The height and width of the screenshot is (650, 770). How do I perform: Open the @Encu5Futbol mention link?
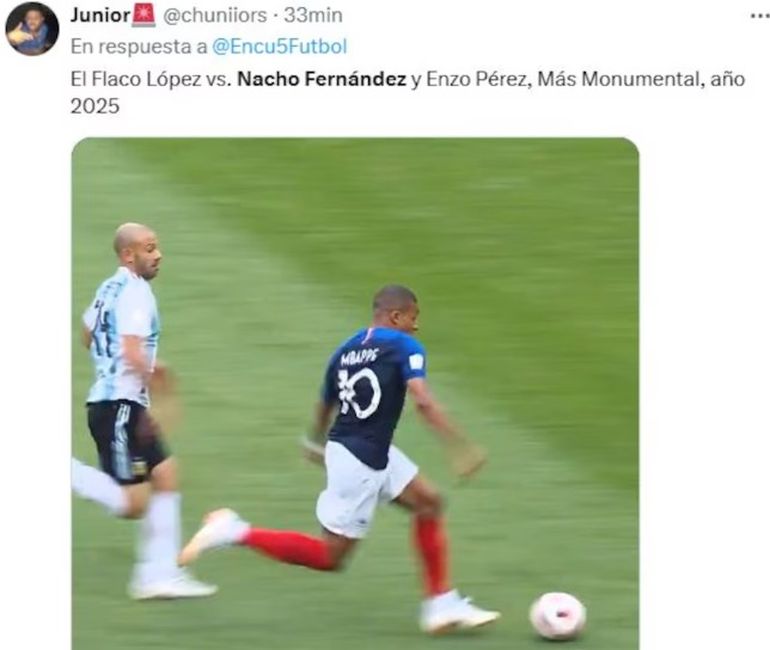pyautogui.click(x=279, y=47)
